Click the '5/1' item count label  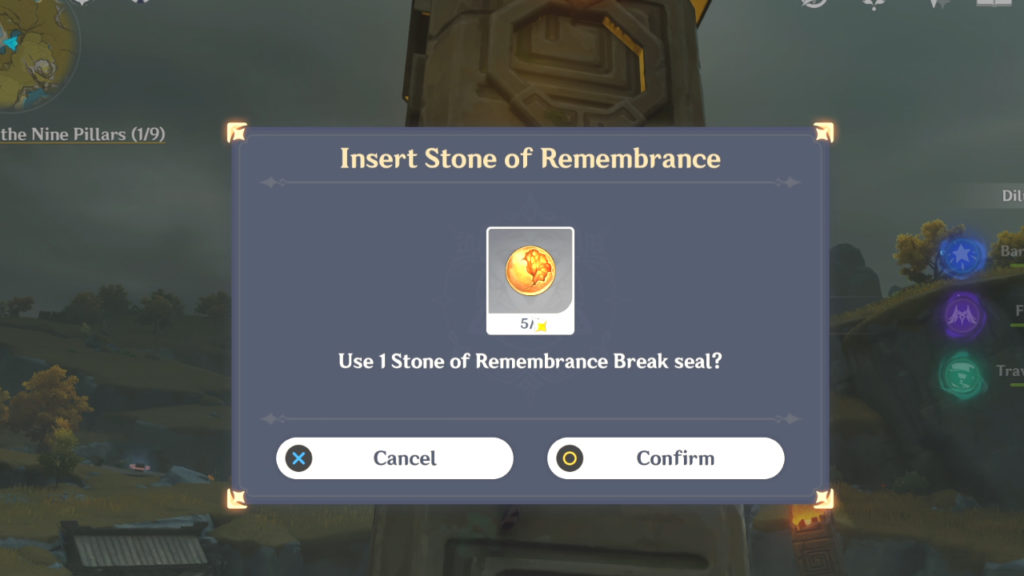point(533,324)
